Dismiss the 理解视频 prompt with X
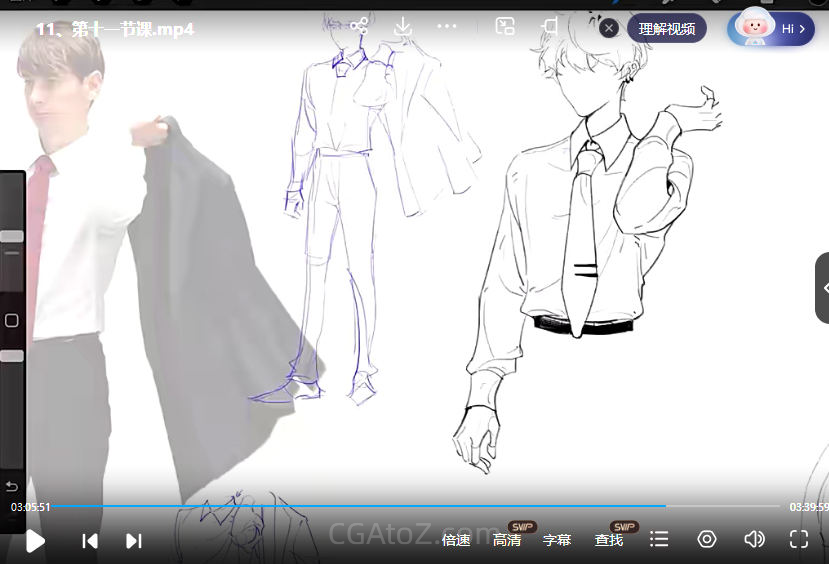 (x=609, y=28)
